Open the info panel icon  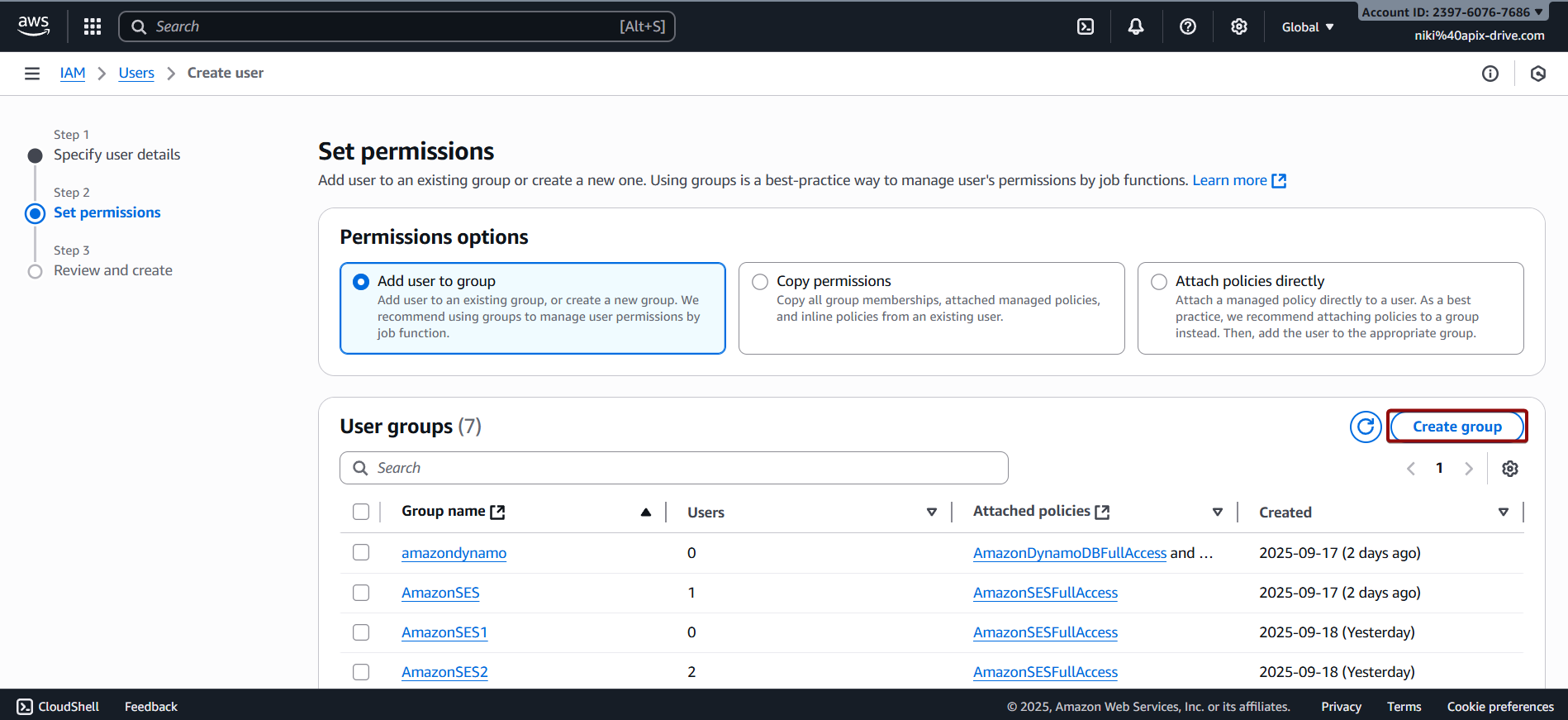coord(1490,74)
